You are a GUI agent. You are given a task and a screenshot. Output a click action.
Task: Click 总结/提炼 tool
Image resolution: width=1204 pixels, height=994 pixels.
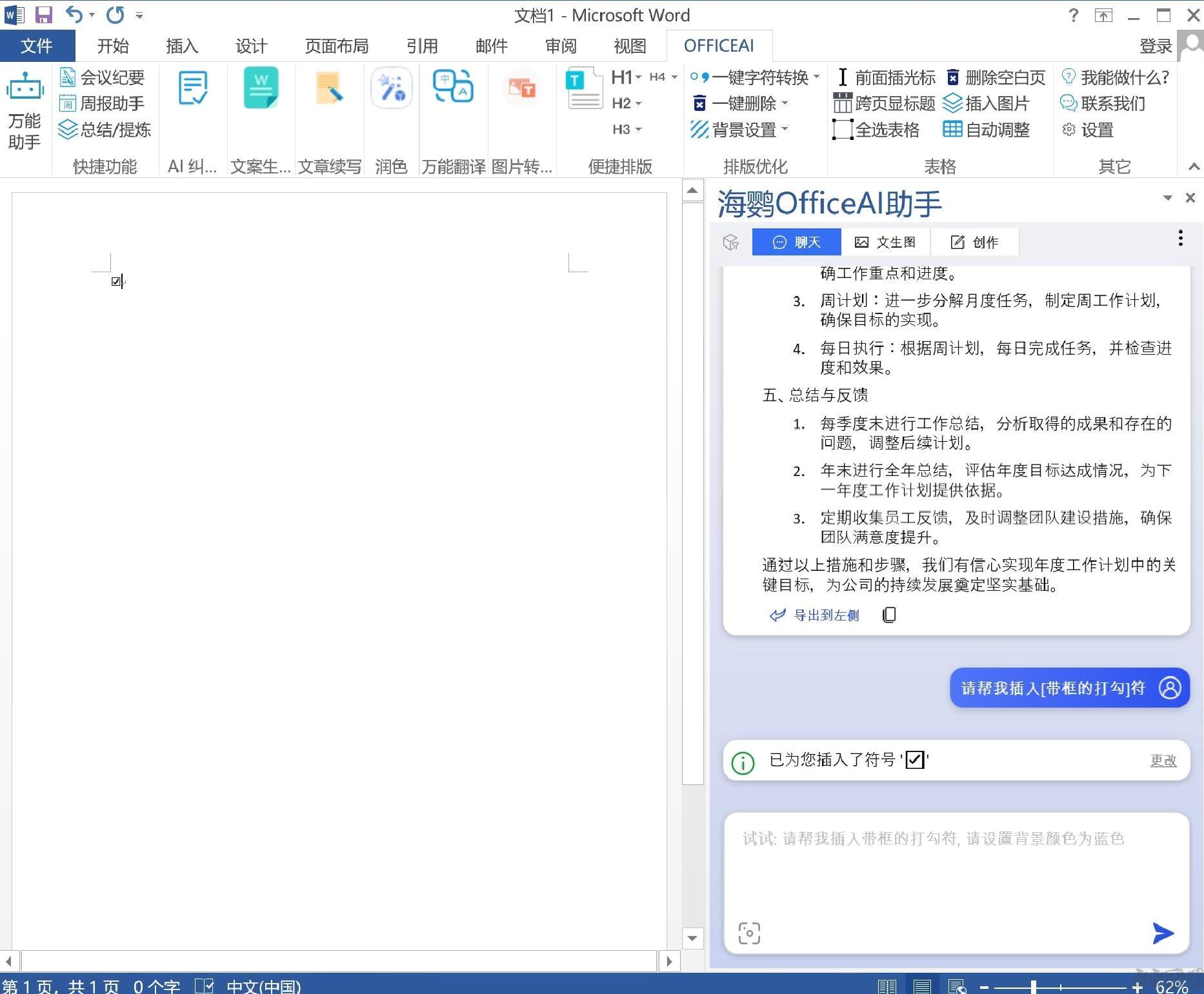[105, 130]
